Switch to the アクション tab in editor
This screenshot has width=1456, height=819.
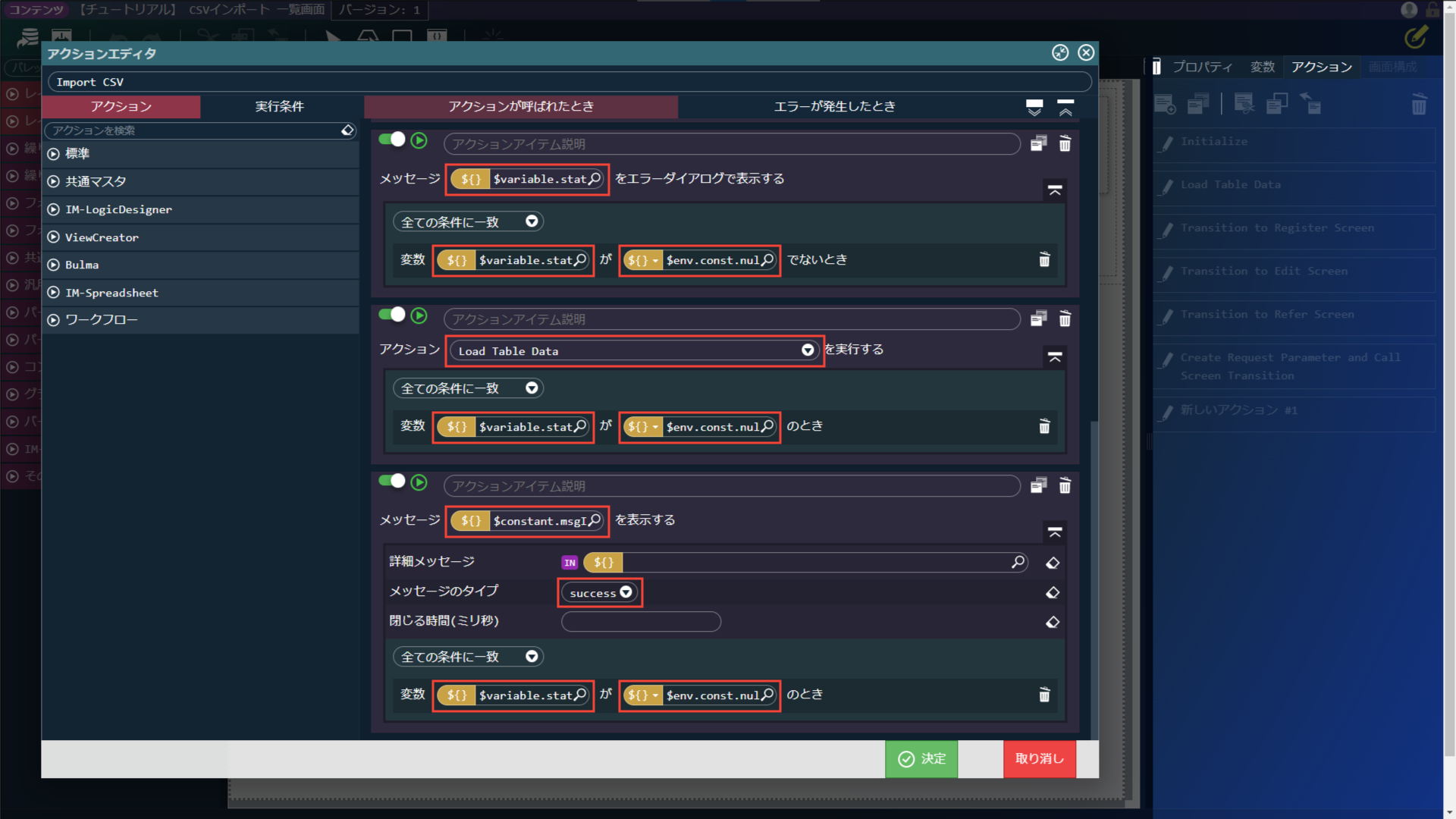(x=121, y=107)
